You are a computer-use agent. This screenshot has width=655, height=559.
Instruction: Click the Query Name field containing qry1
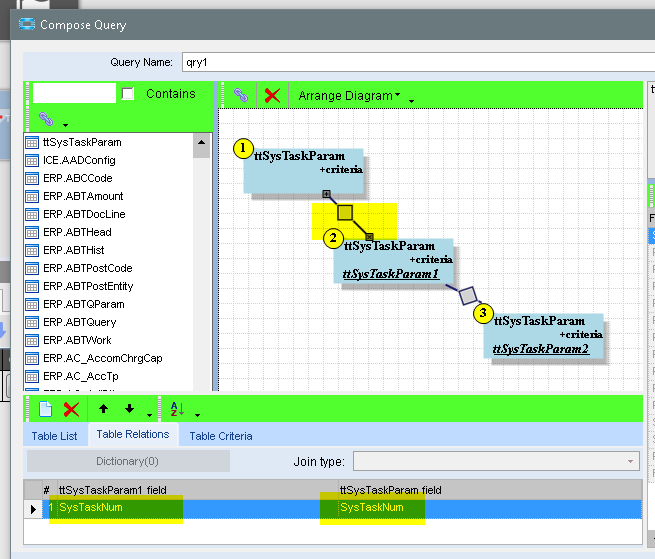coord(418,62)
